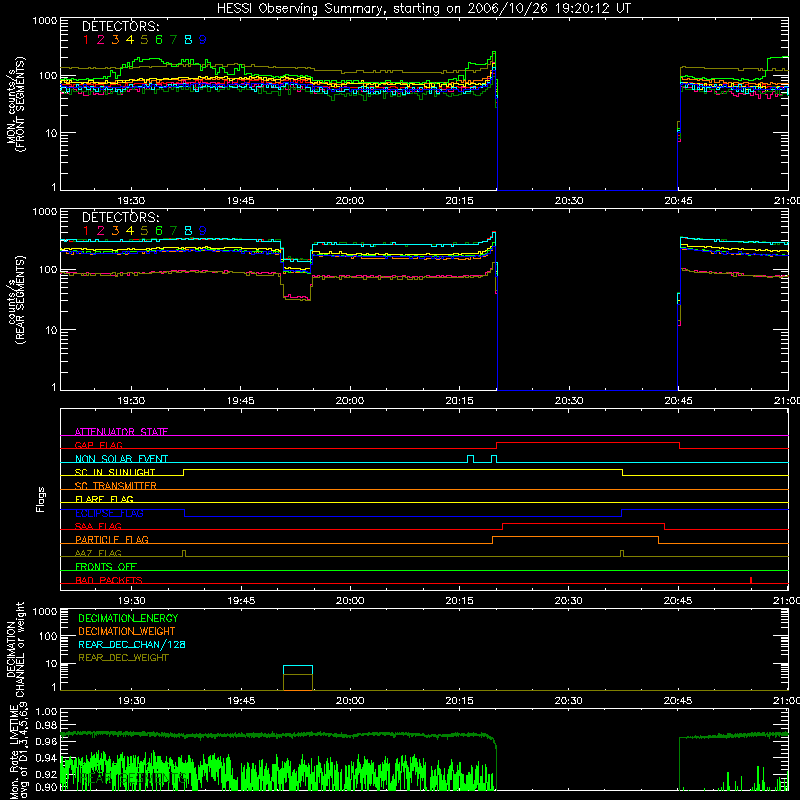Viewport: 800px width, 800px height.
Task: Select magenta detector 2 in rear segments legend
Action: click(101, 231)
